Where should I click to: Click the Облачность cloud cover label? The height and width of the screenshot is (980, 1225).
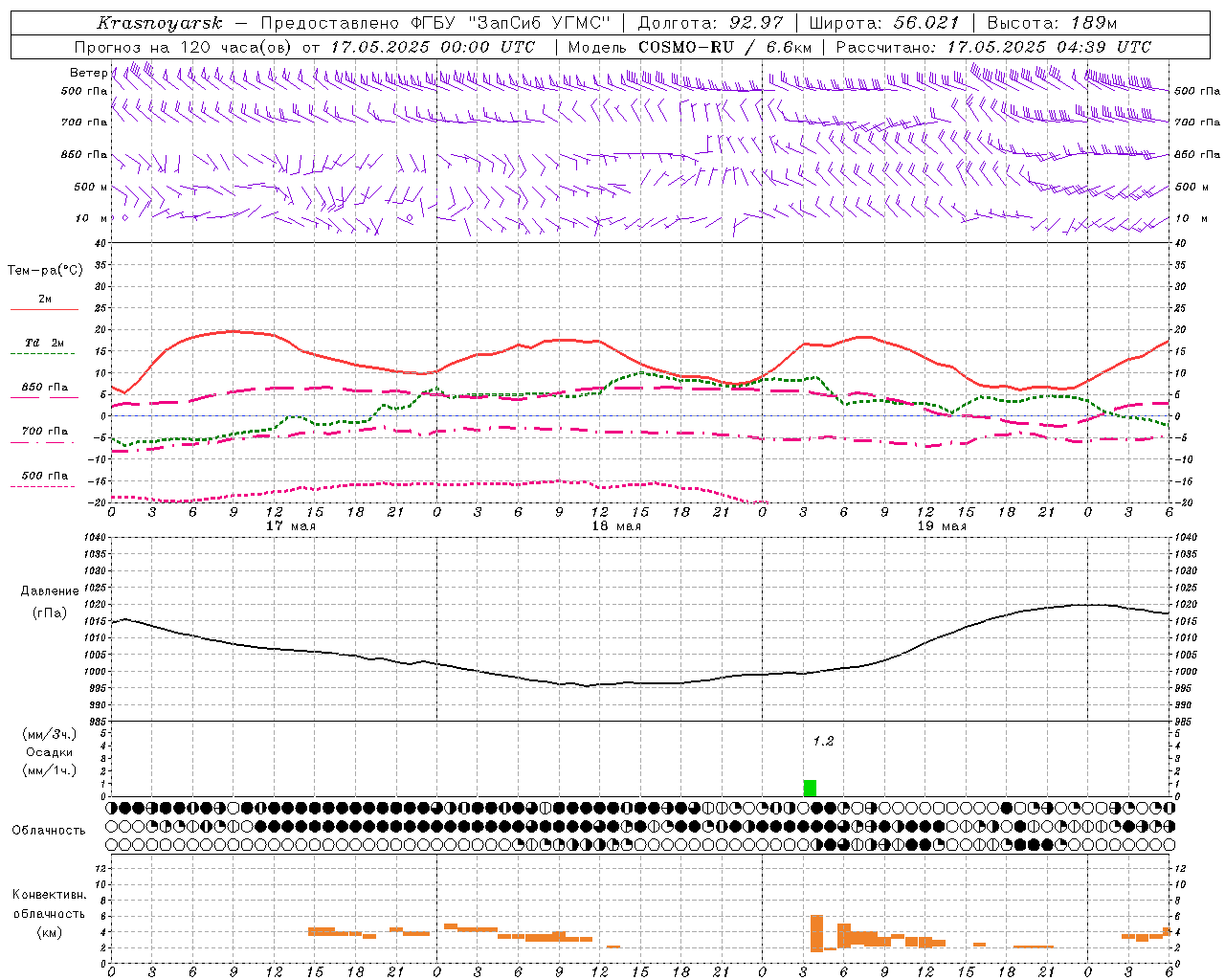point(49,830)
